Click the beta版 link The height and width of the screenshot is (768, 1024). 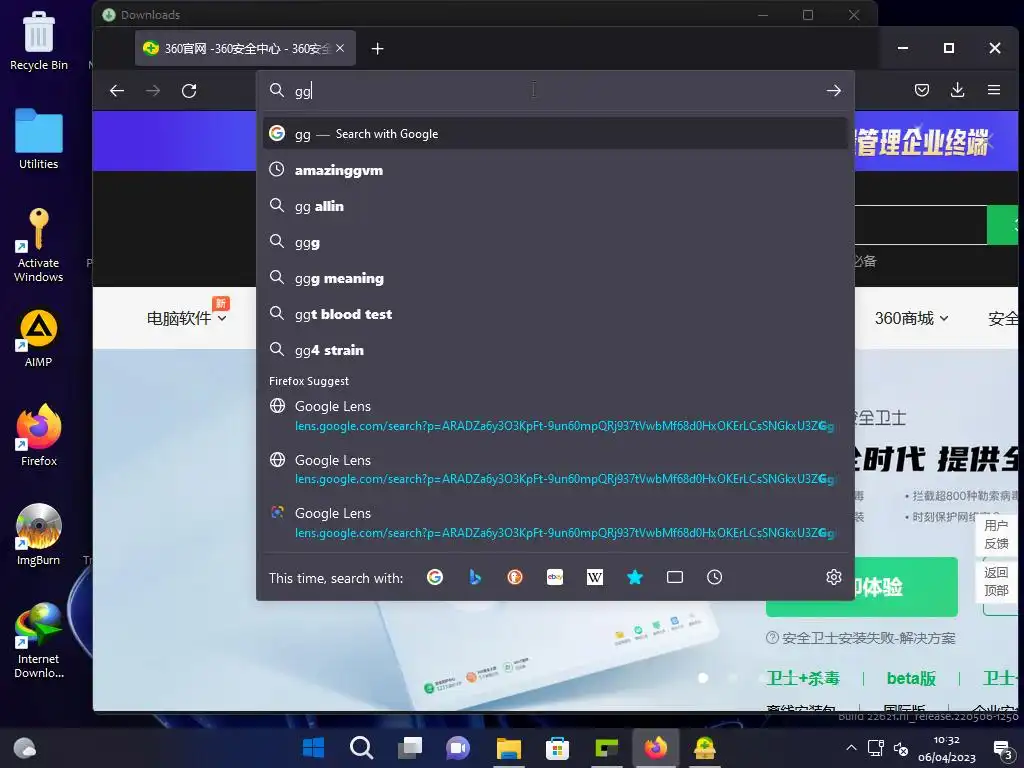[x=911, y=679]
